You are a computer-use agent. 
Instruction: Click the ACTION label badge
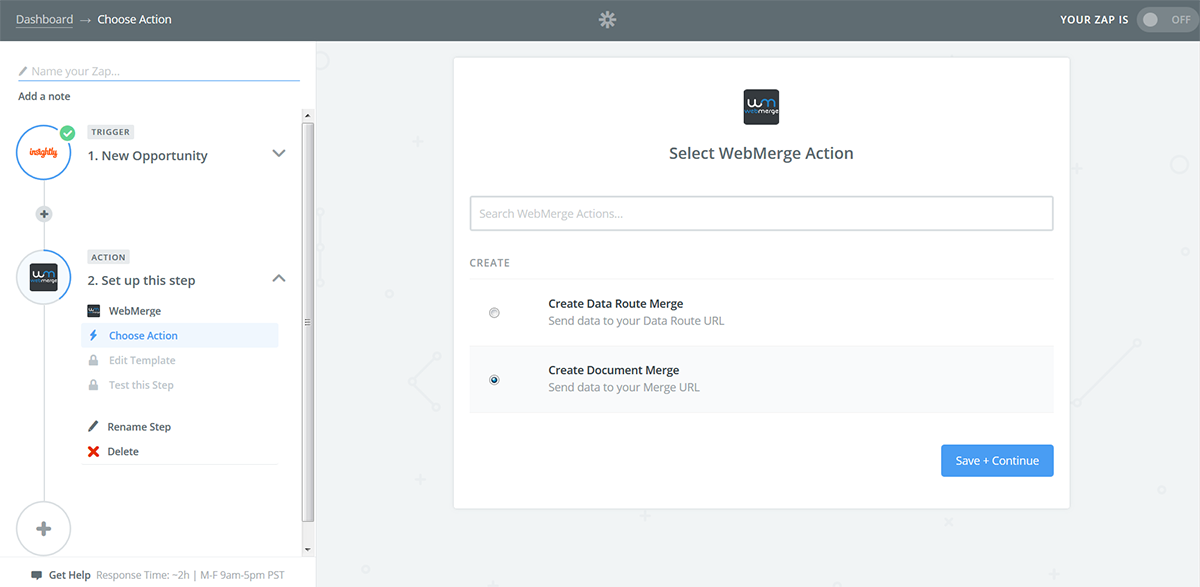click(108, 257)
